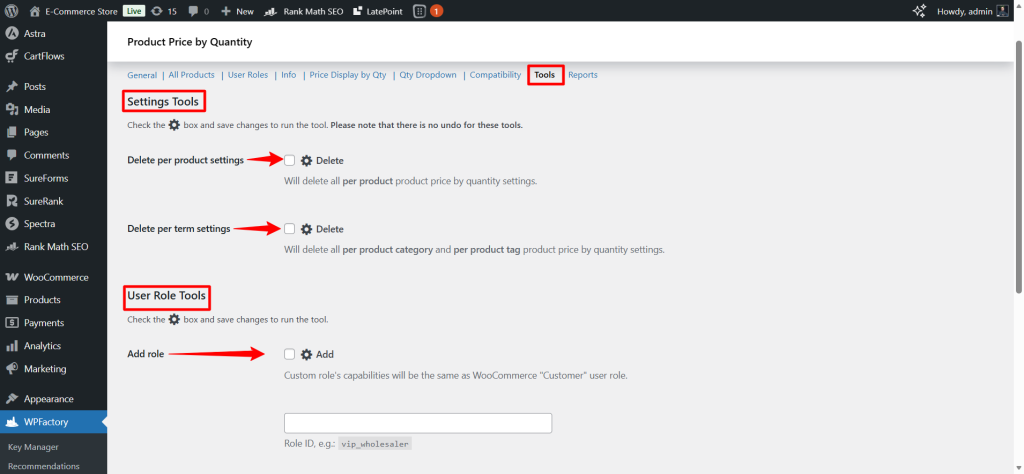Click the AI sparkle icon in admin bar
This screenshot has width=1024, height=474.
pos(919,10)
